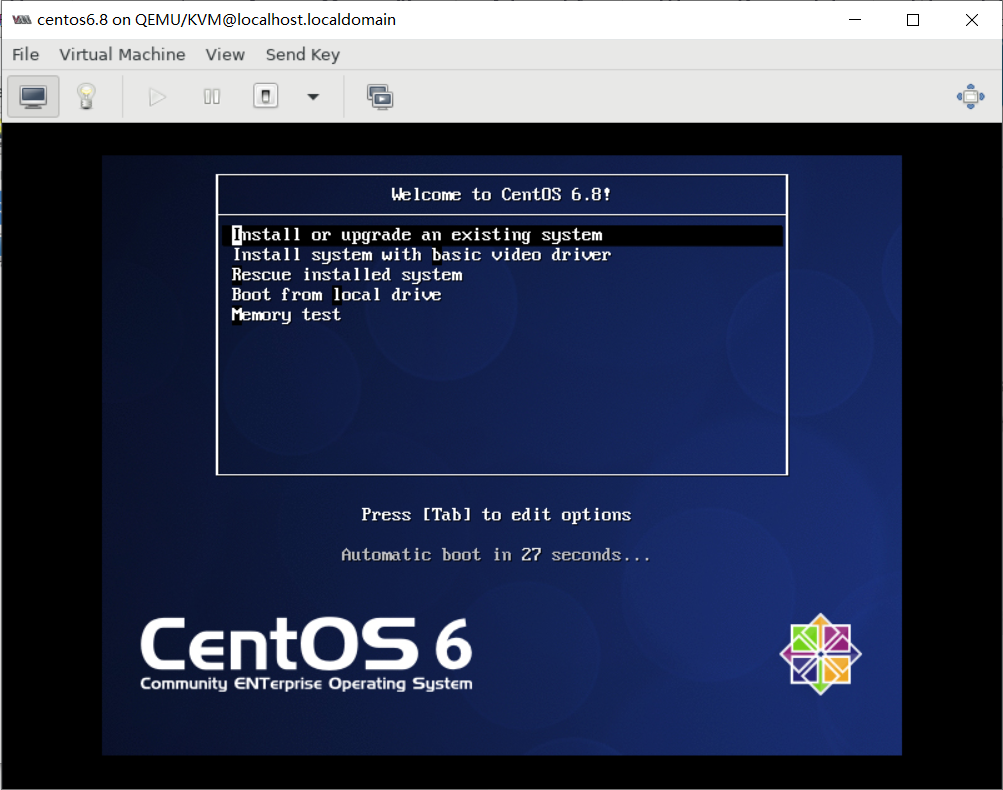Click the Run virtual machine play button

(x=157, y=97)
